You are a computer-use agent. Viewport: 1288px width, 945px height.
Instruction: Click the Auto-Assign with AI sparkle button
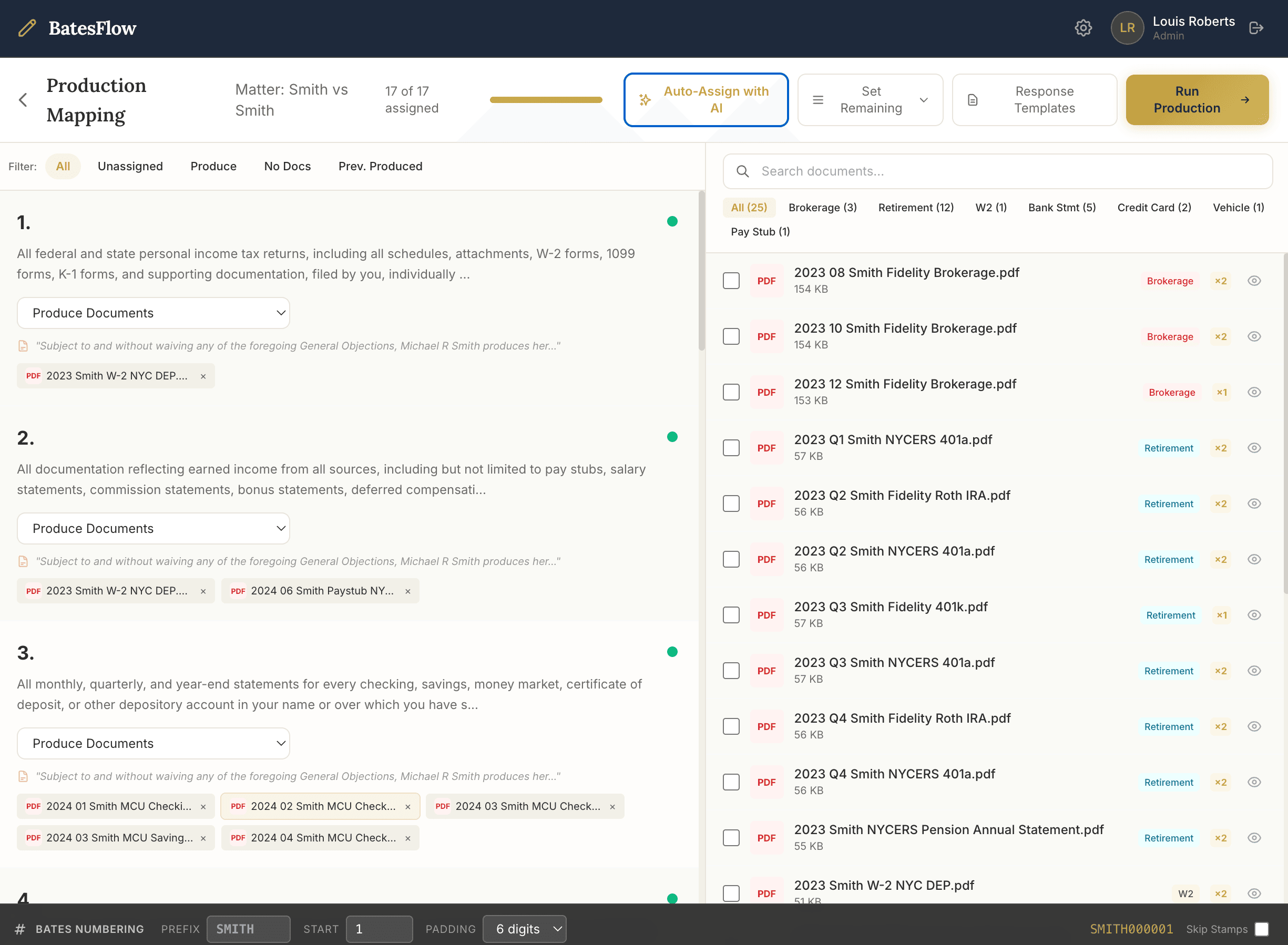pos(706,99)
